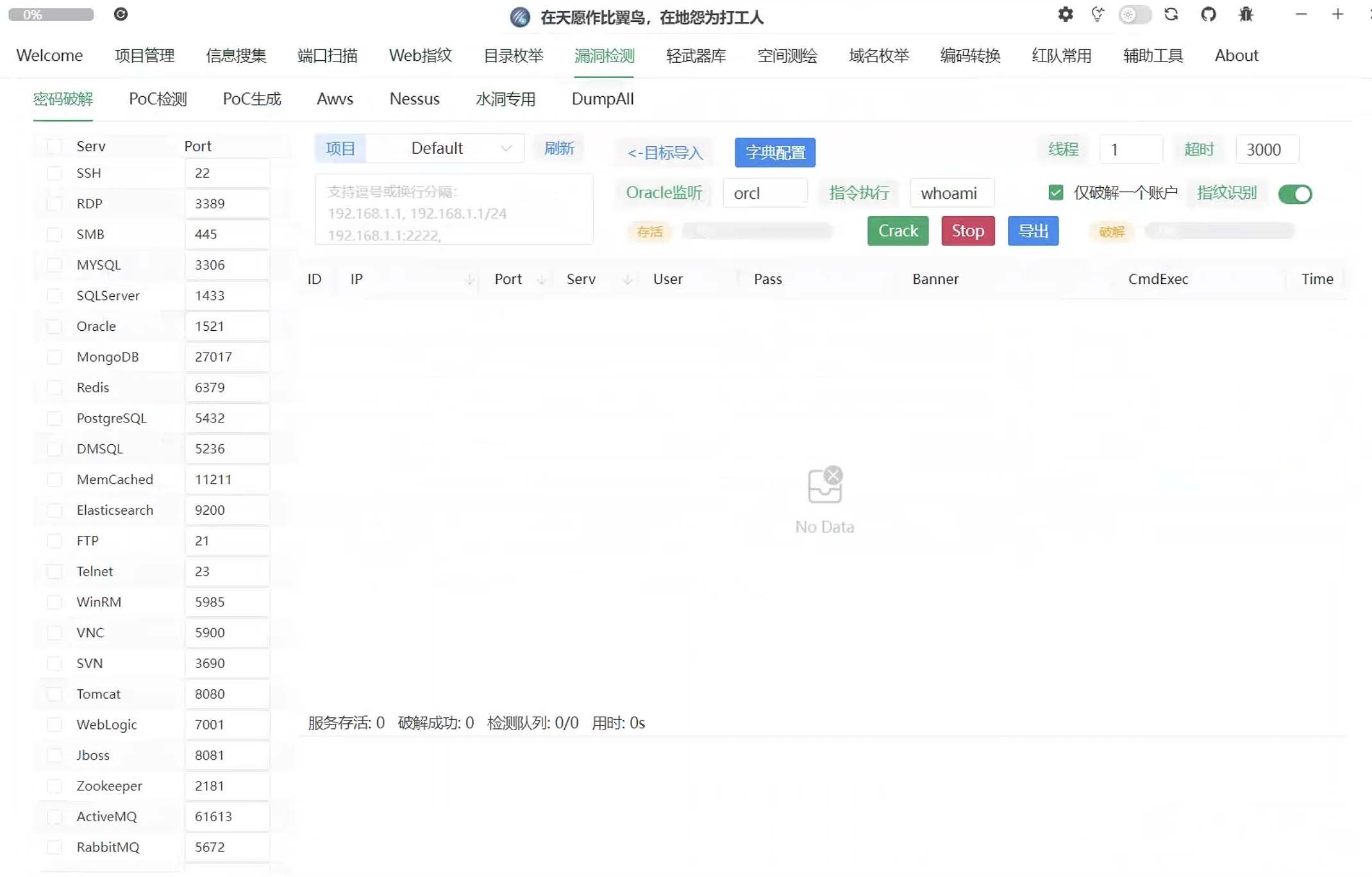Open the Default project dropdown
The image size is (1372, 877).
460,148
